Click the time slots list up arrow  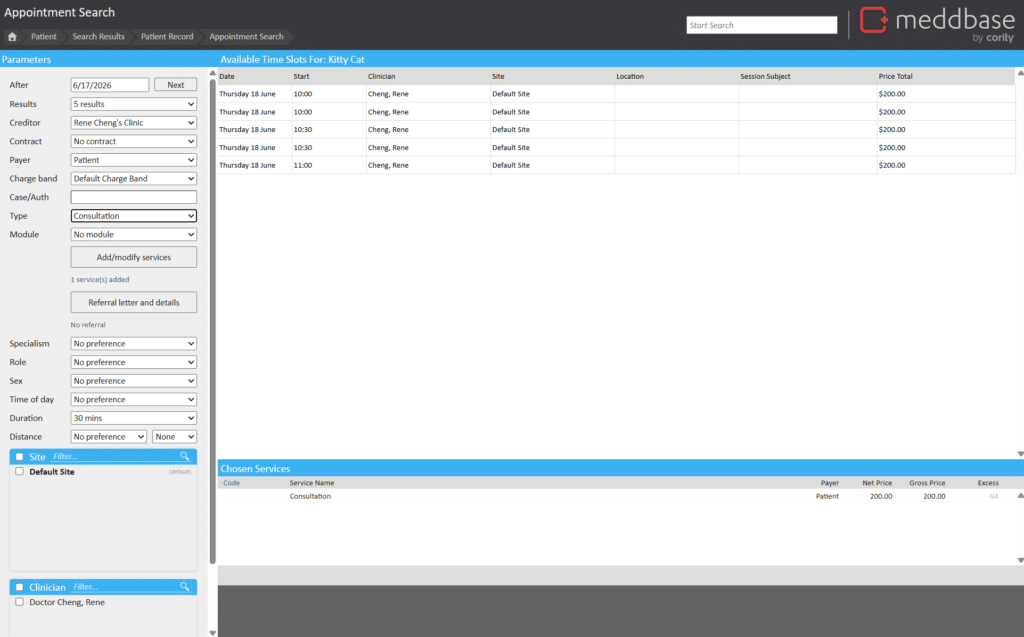(x=1020, y=73)
